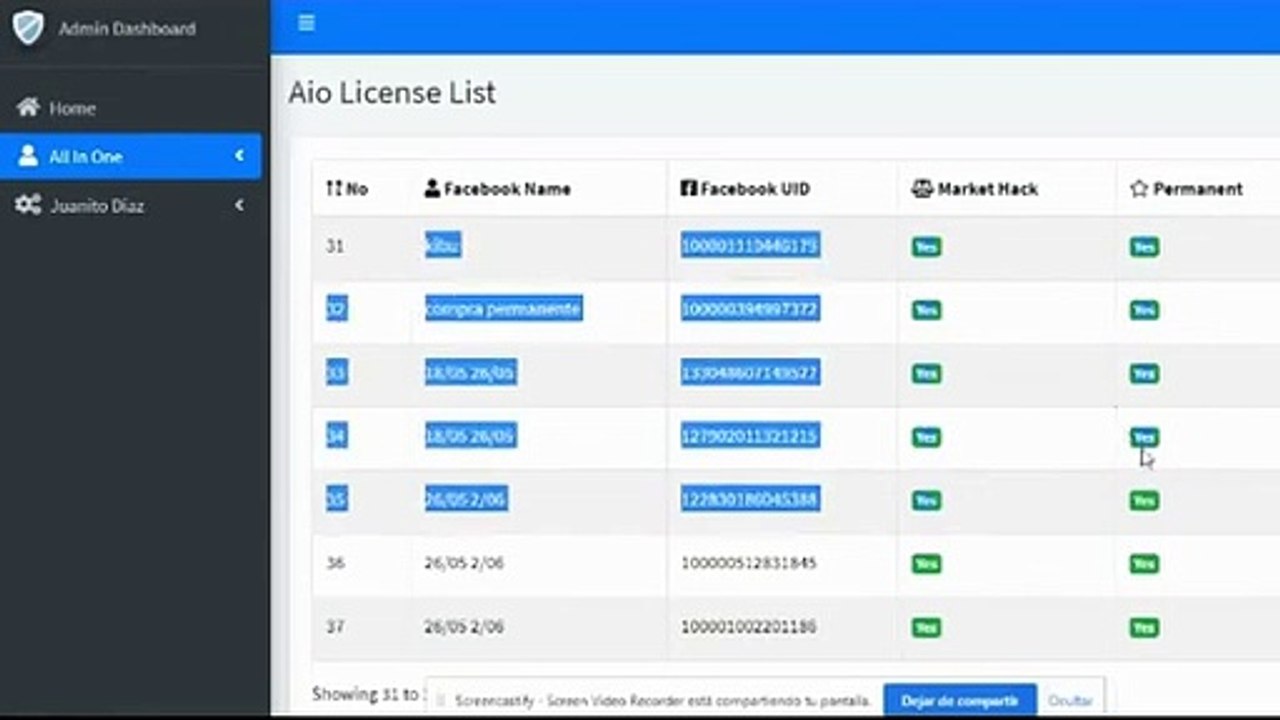1280x720 pixels.
Task: Click the Permanent Yes badge in row 31
Action: click(1144, 247)
